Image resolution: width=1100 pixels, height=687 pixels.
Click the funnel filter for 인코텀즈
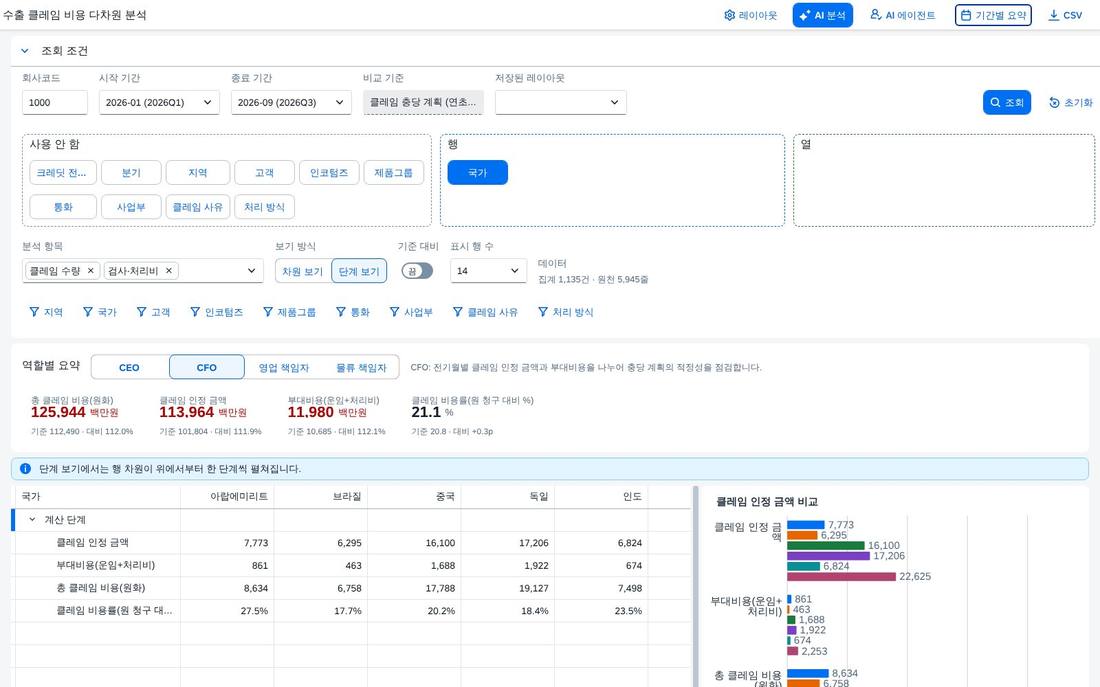[x=217, y=312]
